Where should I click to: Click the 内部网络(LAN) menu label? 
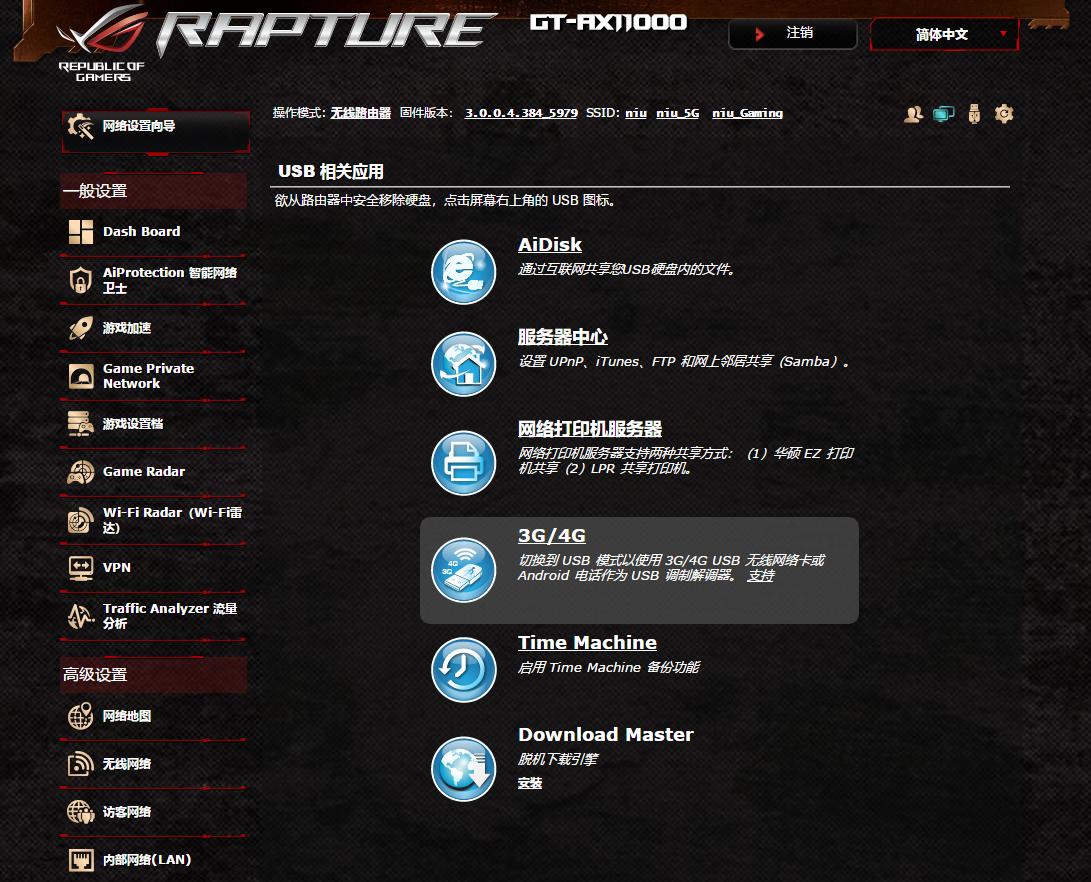tap(147, 860)
